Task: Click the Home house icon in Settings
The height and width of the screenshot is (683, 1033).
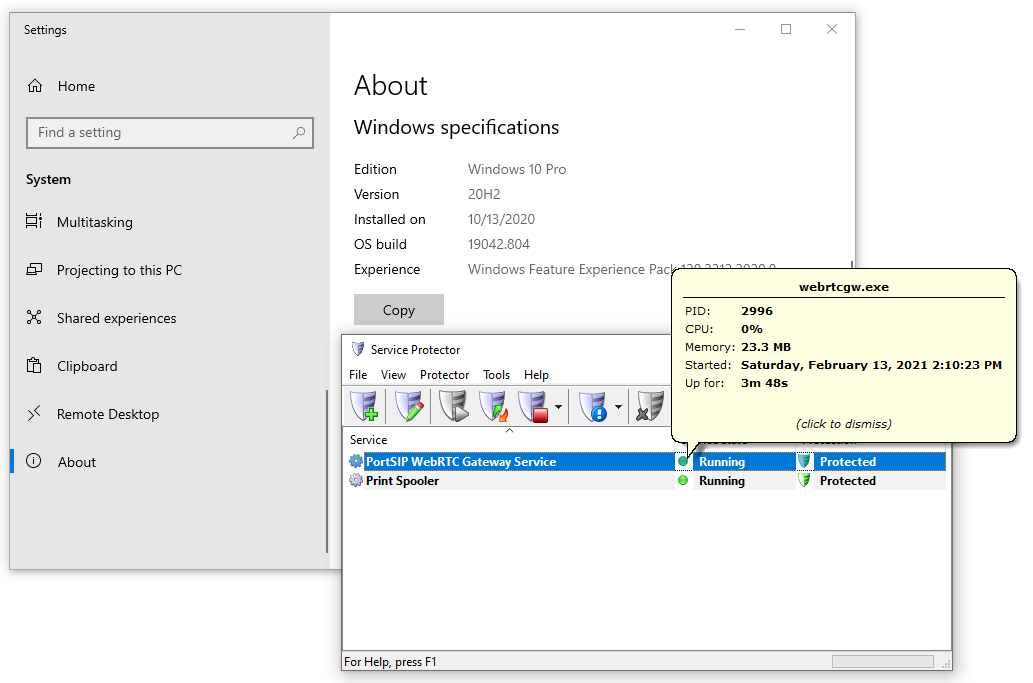Action: click(35, 86)
